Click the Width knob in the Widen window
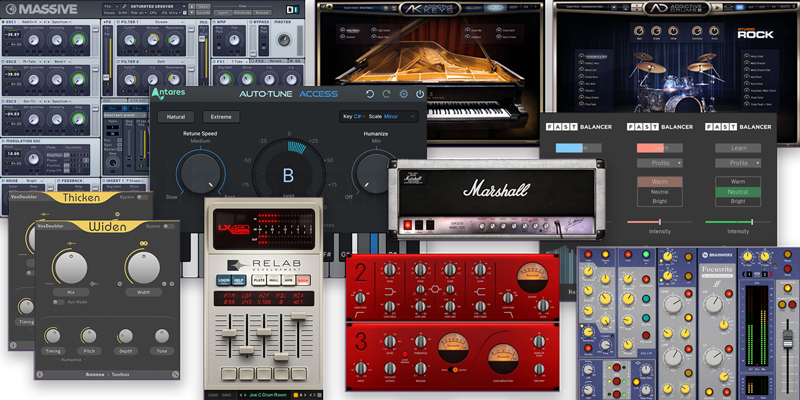 tap(143, 269)
